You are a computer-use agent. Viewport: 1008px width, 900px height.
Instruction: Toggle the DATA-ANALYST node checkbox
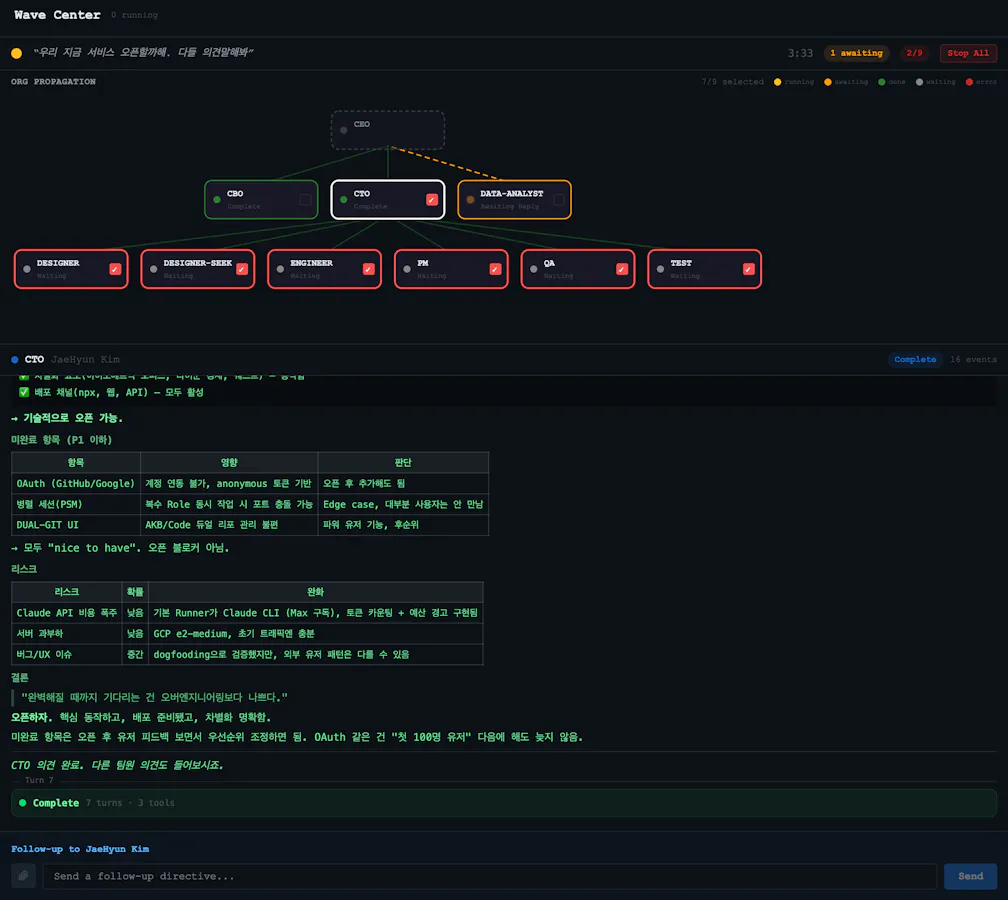tap(559, 199)
